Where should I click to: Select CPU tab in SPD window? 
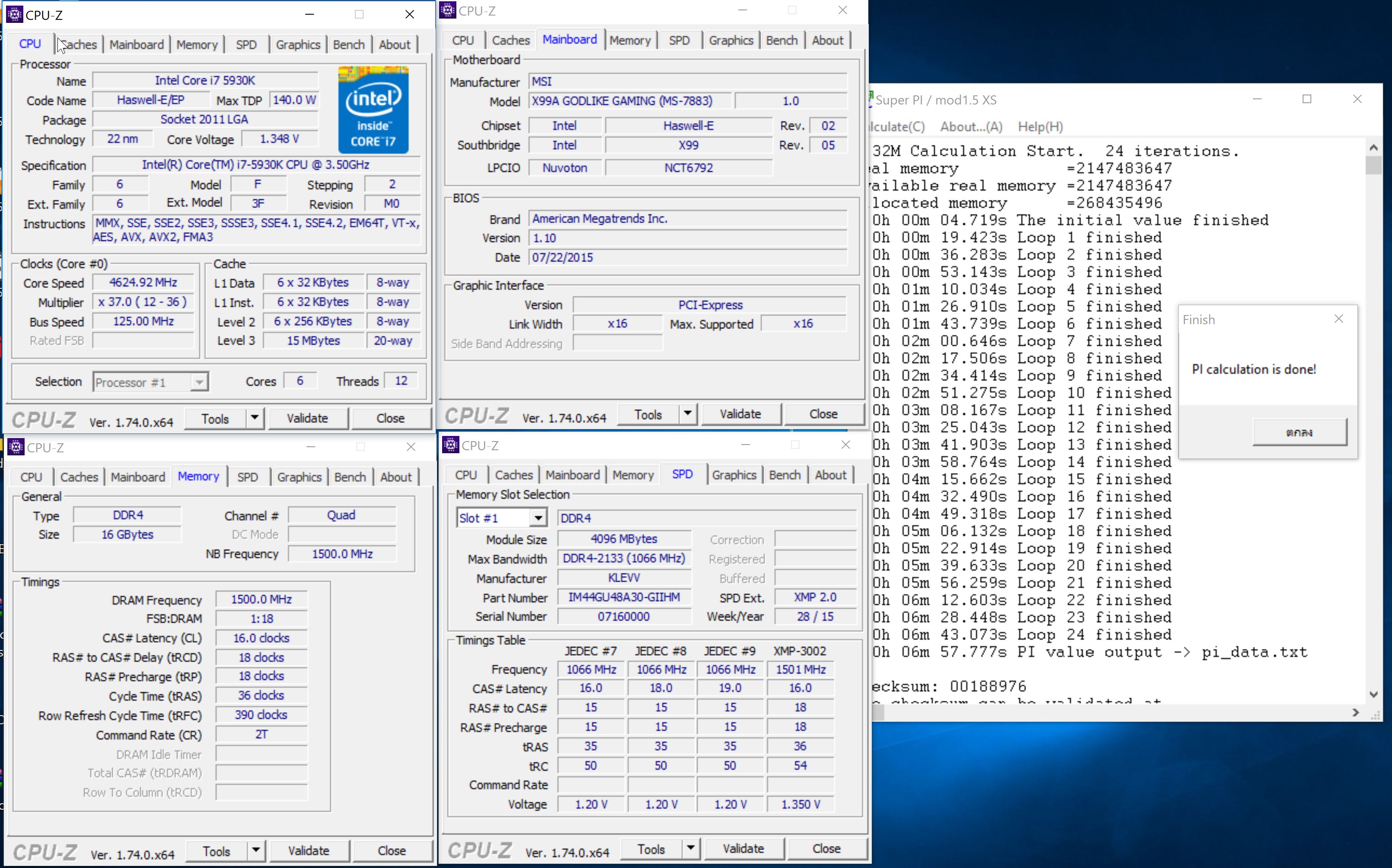(466, 475)
